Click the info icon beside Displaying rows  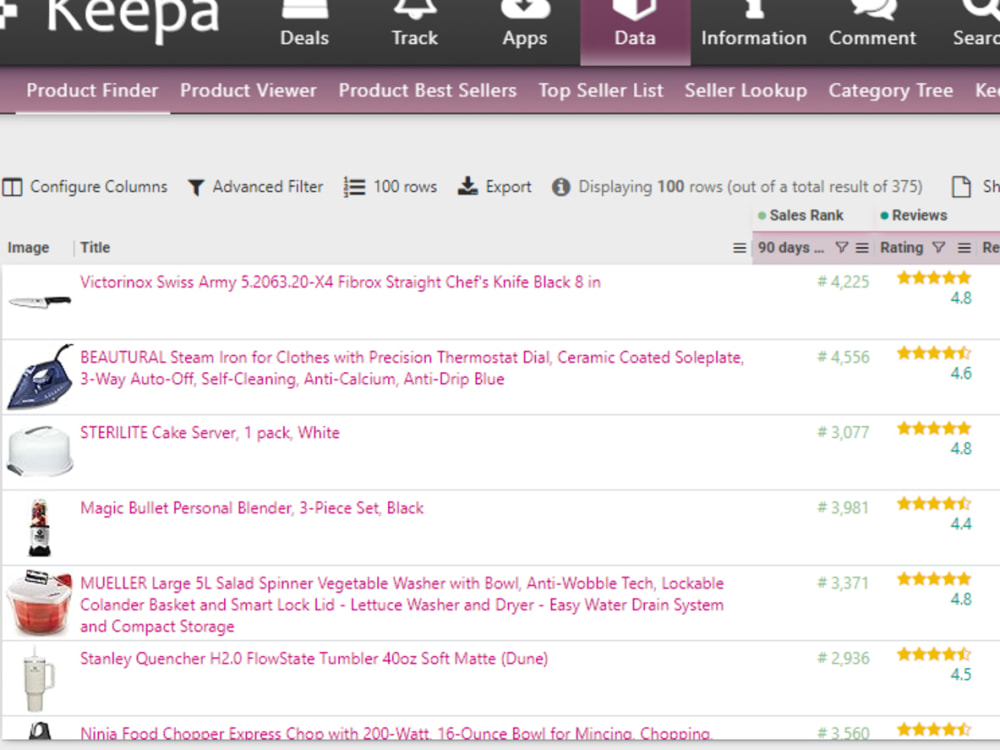click(561, 187)
